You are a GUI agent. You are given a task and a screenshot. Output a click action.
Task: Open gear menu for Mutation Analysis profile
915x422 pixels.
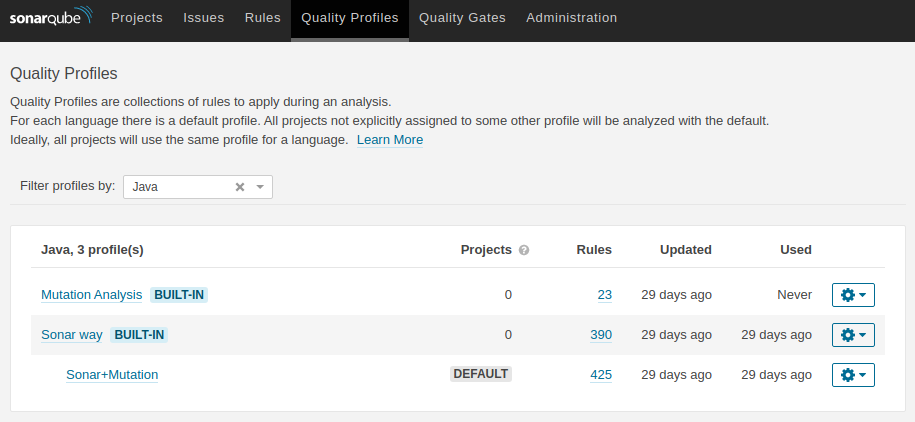point(853,295)
